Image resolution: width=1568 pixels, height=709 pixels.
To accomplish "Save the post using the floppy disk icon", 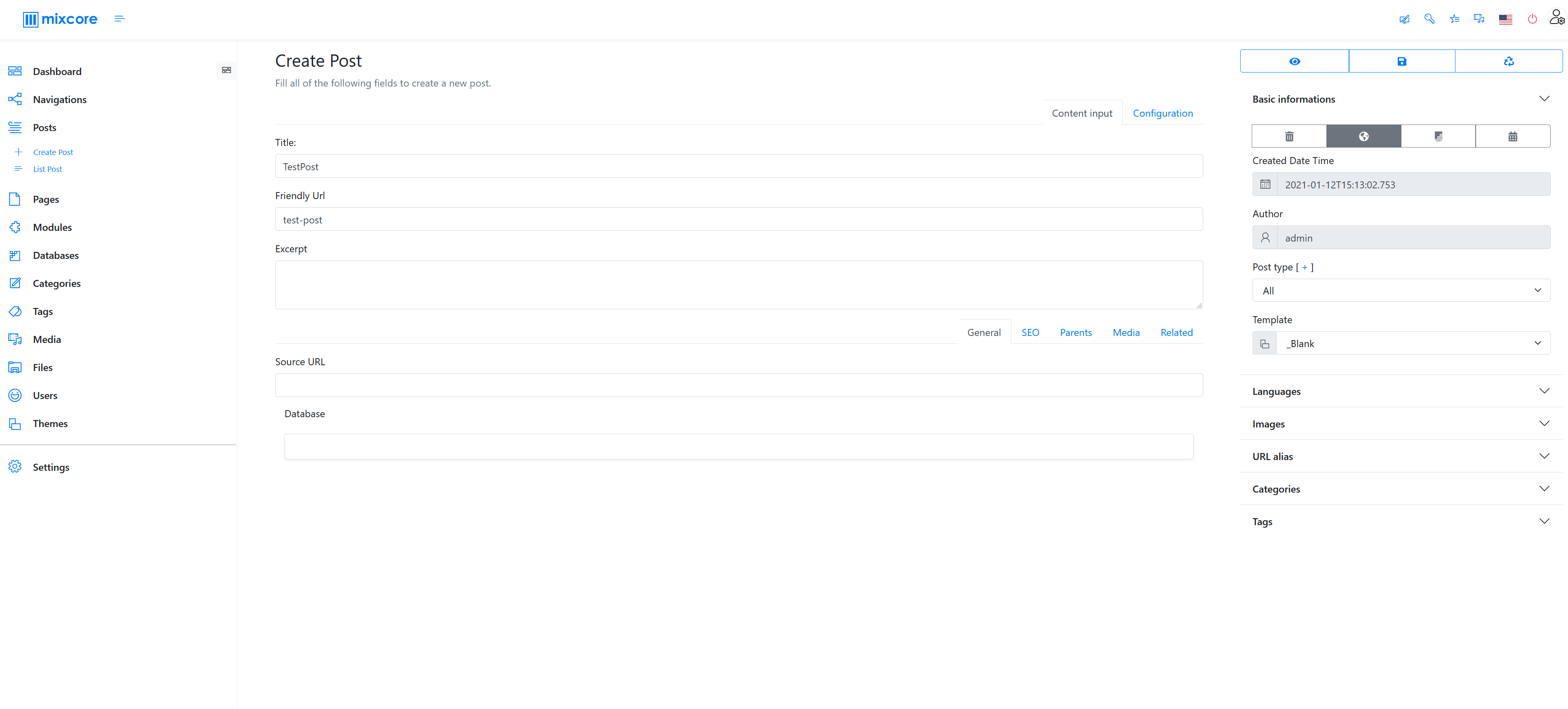I will click(x=1402, y=61).
